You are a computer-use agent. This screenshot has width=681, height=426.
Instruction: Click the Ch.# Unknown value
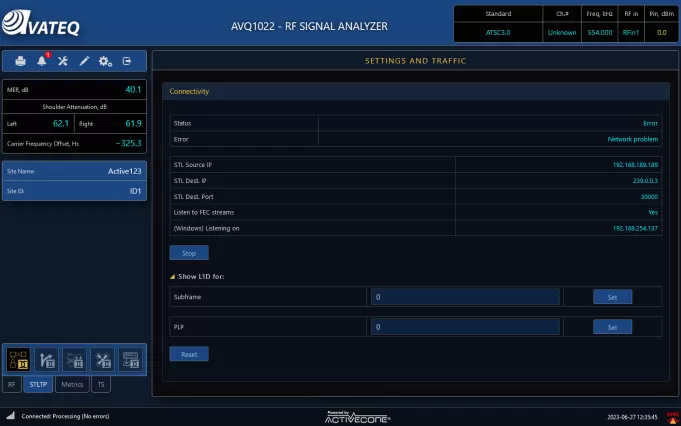pos(562,33)
